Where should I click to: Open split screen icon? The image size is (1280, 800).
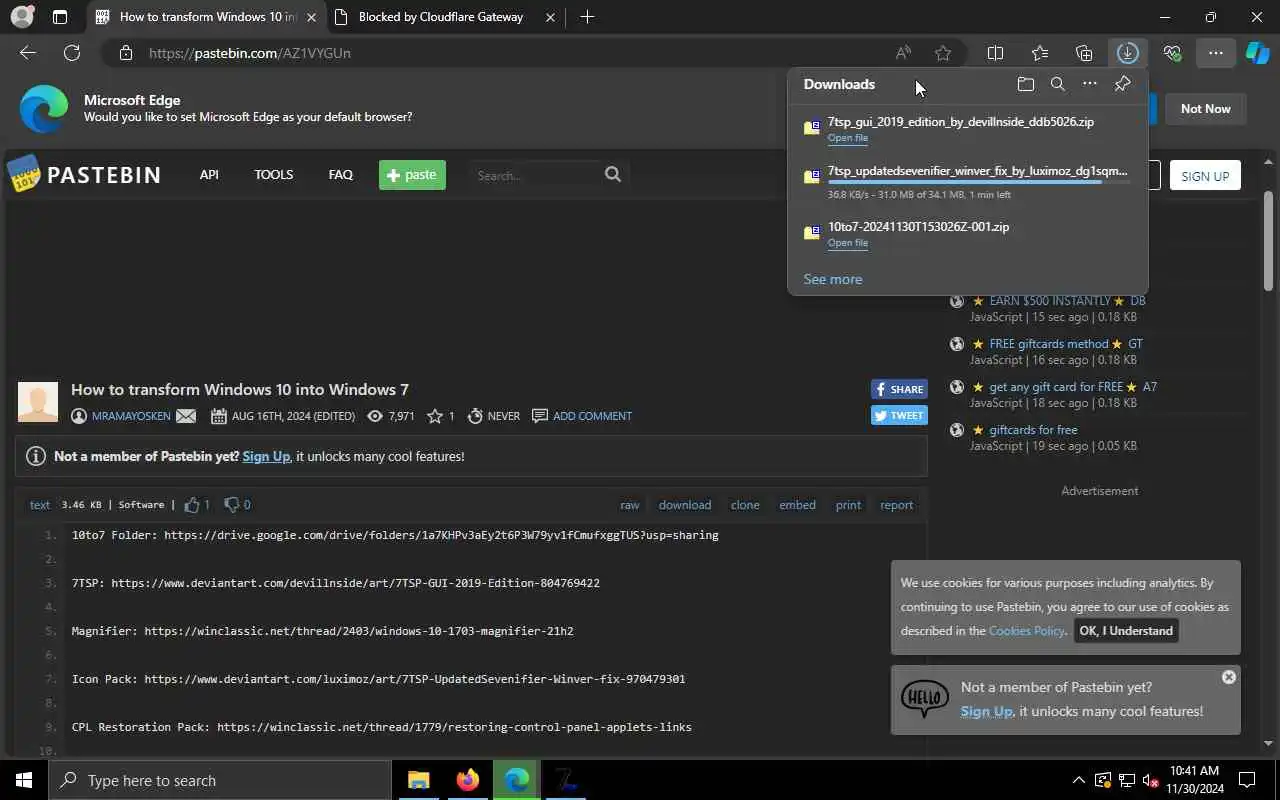[995, 53]
